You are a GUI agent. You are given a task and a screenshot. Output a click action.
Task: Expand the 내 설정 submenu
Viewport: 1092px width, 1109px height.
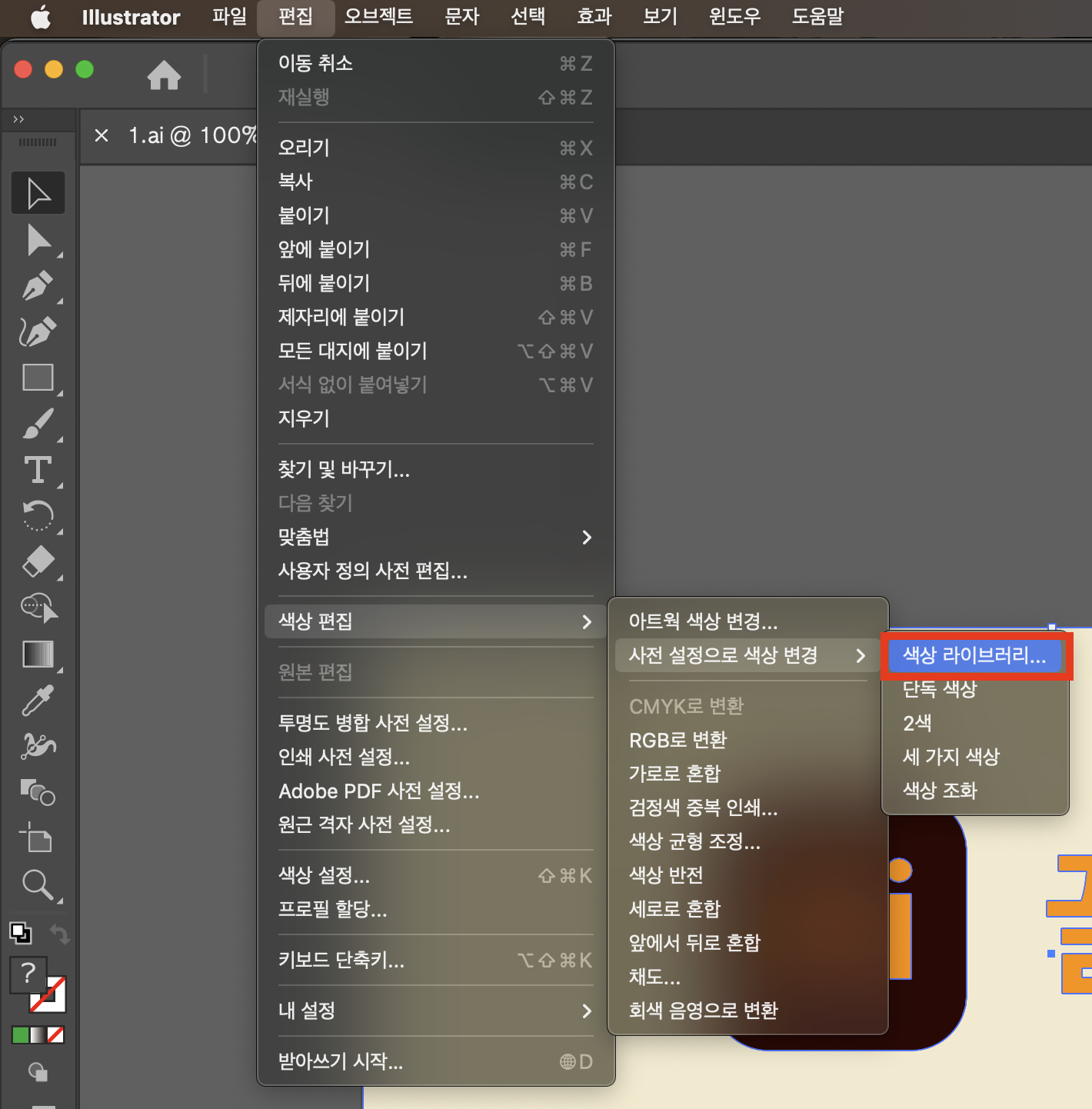click(435, 1011)
